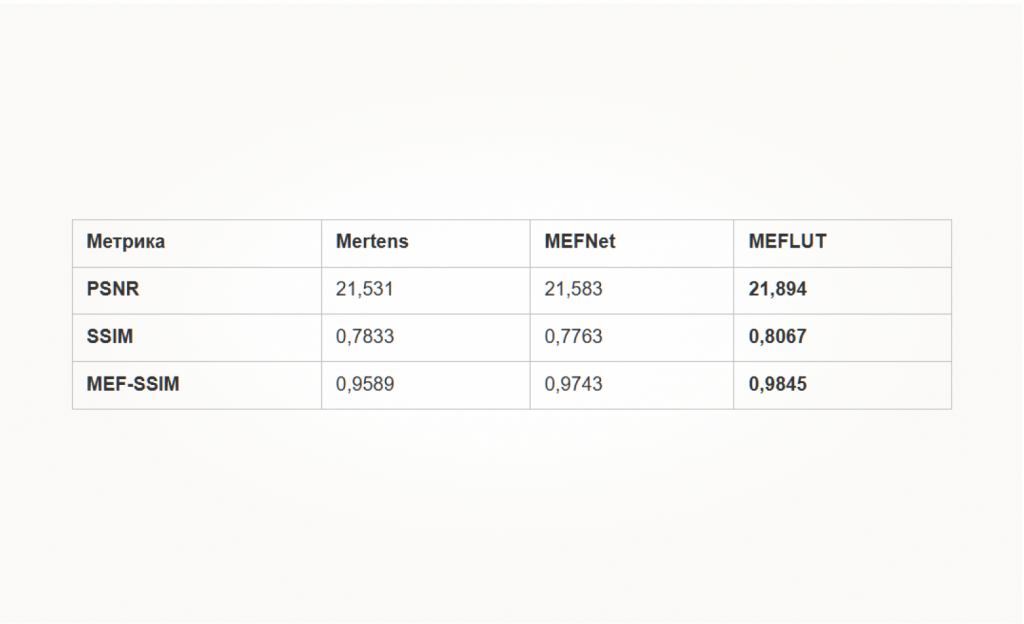Select the SSIM row label
Screen dimensions: 1024x624
(x=110, y=337)
